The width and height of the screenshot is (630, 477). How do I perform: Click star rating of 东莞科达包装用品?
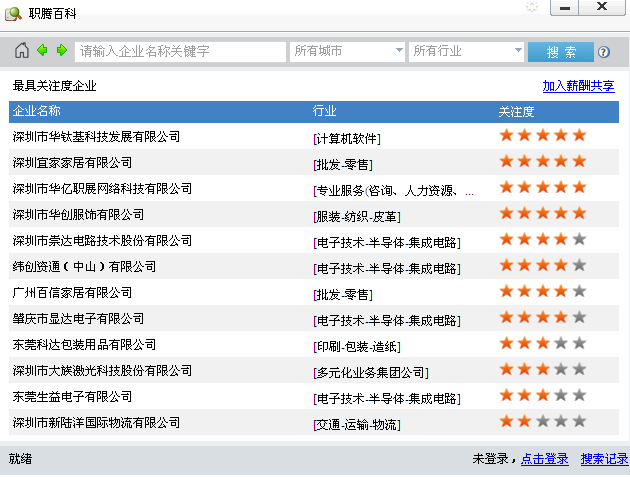tap(543, 343)
